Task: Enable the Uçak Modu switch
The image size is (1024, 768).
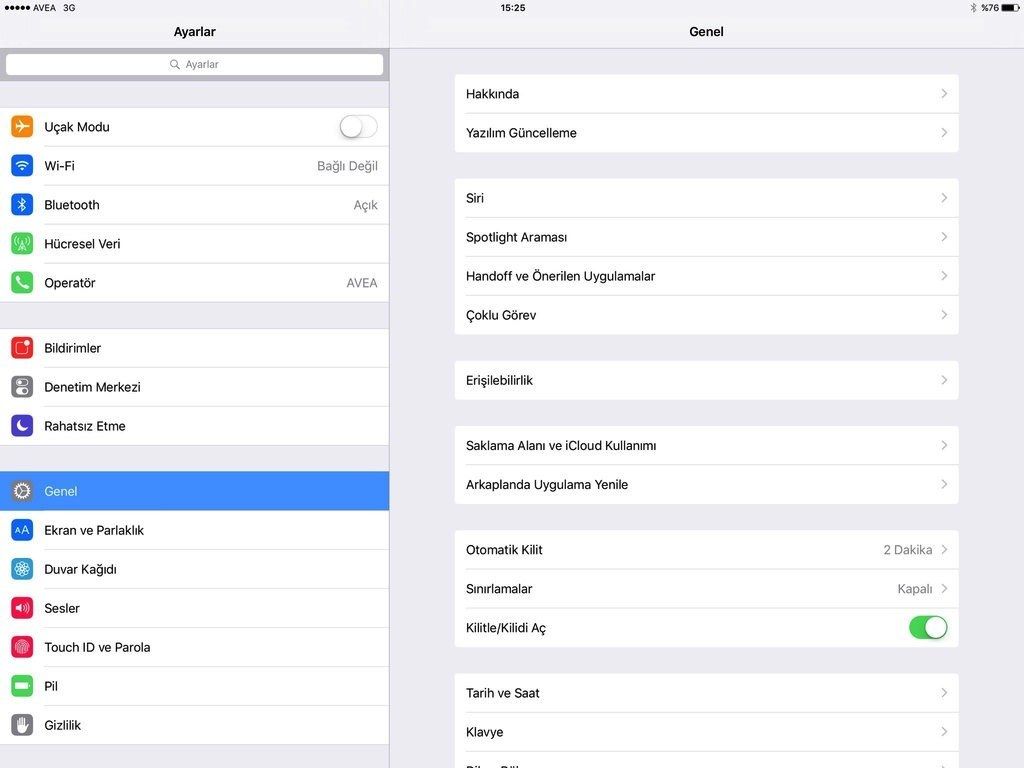Action: pyautogui.click(x=358, y=127)
